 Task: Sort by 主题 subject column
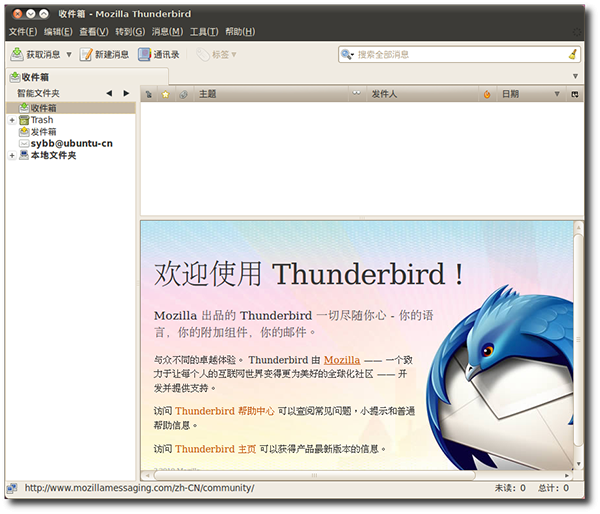(x=271, y=94)
